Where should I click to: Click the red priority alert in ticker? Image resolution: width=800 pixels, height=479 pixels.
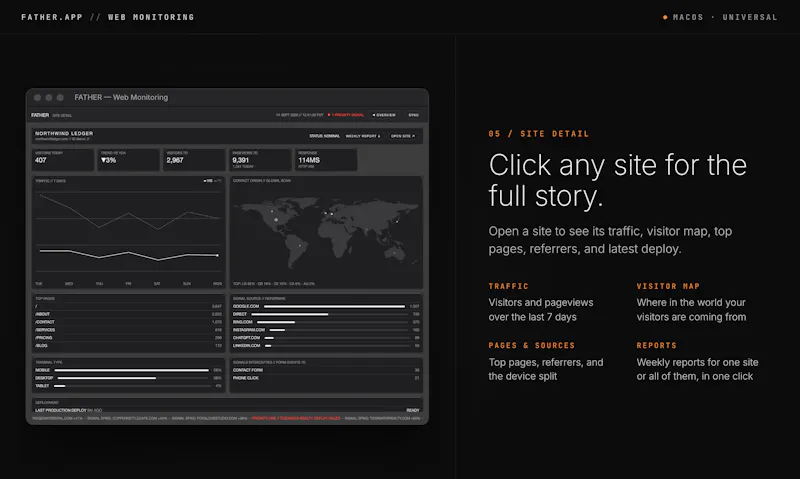(296, 418)
